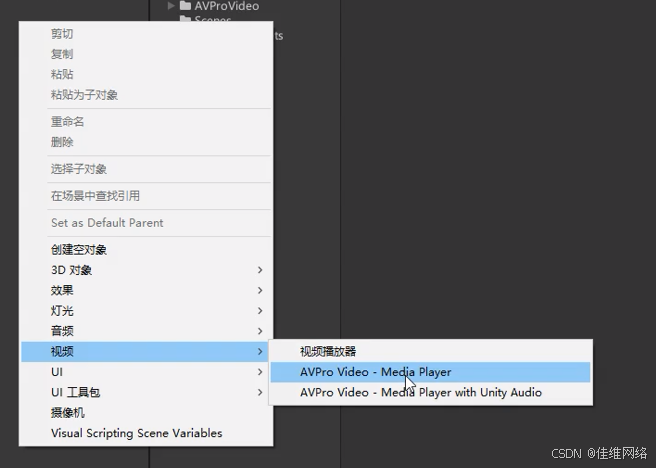Open the 3D 对象 submenu
This screenshot has height=468, width=656.
146,270
